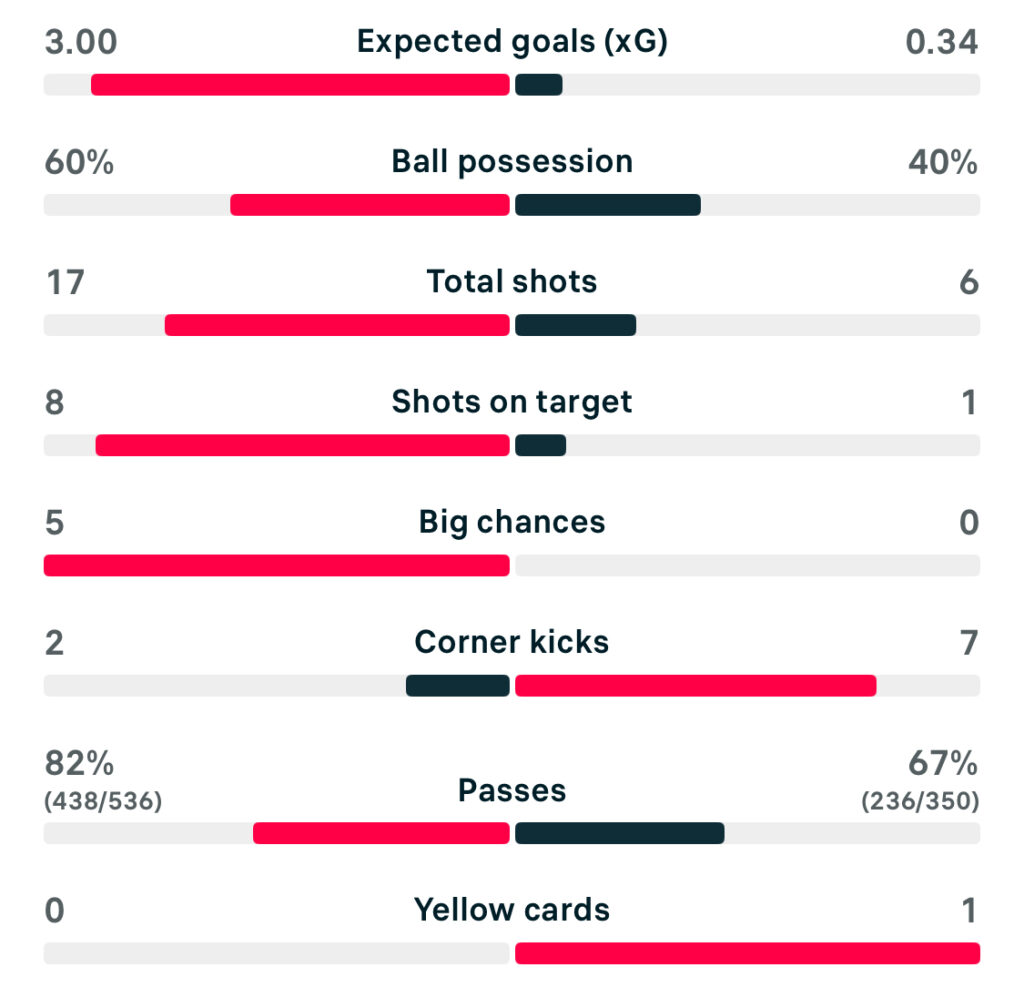This screenshot has width=1024, height=1008.
Task: Click the Total shots label
Action: [x=511, y=282]
